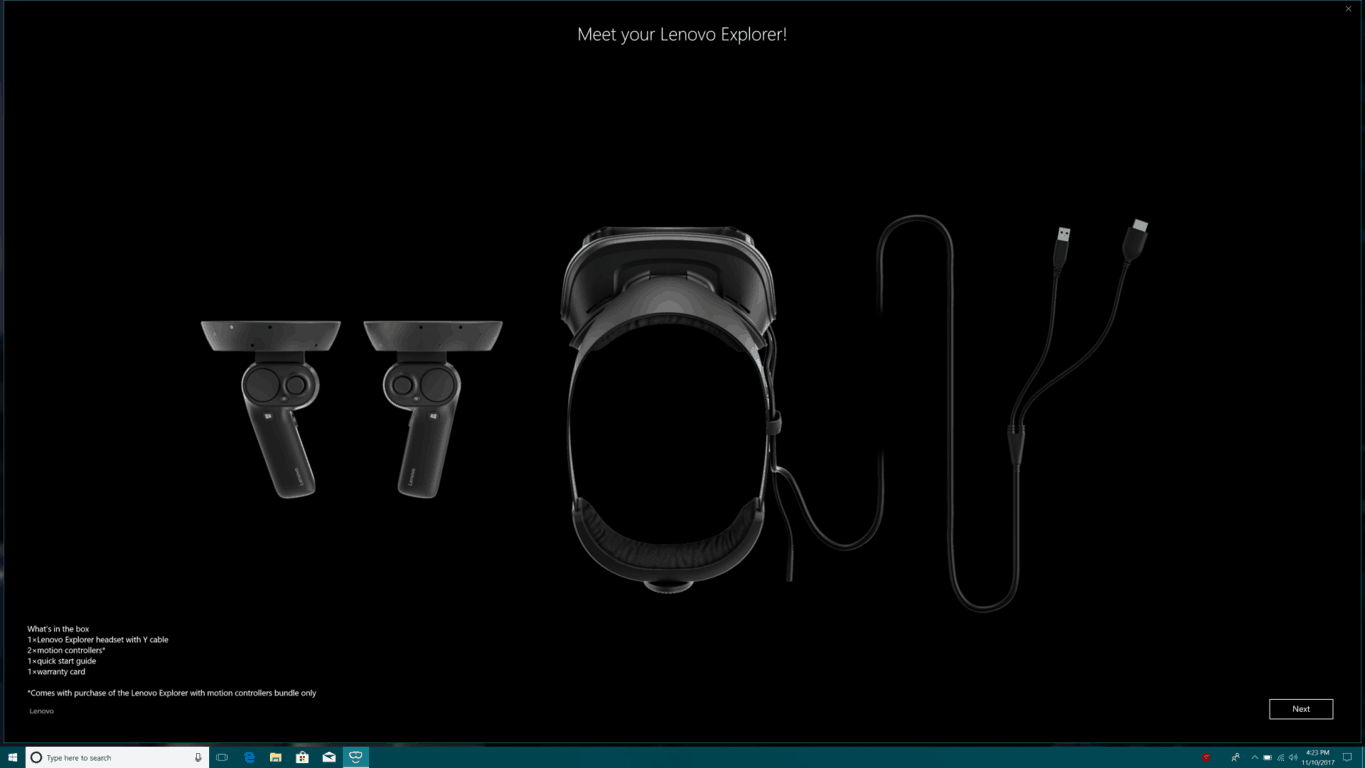The height and width of the screenshot is (768, 1365).
Task: Open the Mail app from the taskbar
Action: tap(329, 757)
